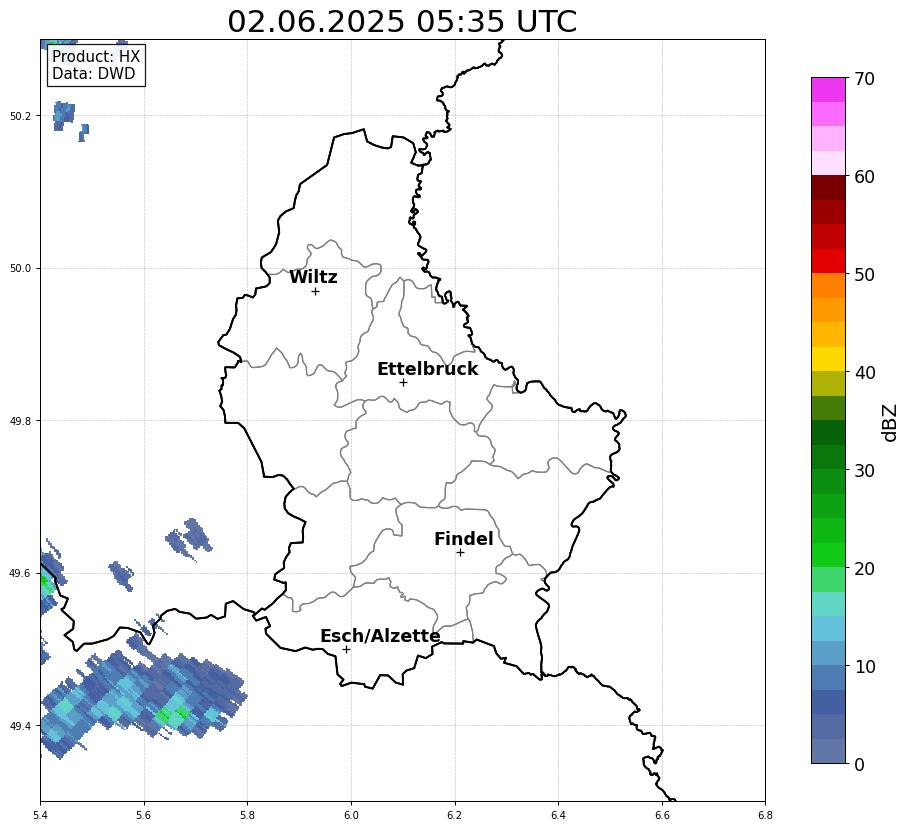Image resolution: width=909 pixels, height=829 pixels.
Task: Click the dark blue colorbar segment near 5
Action: point(828,702)
